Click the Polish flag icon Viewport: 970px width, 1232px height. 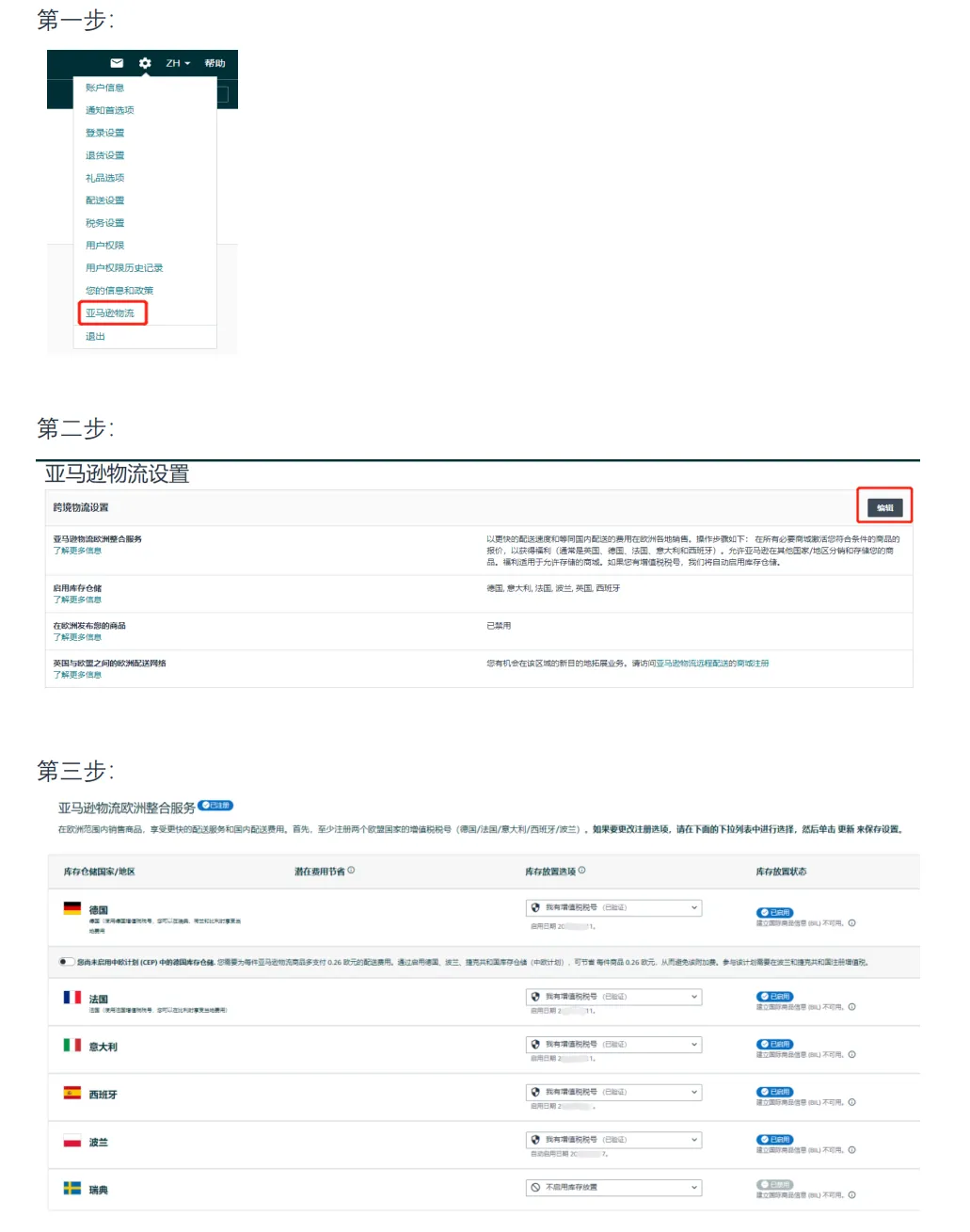[72, 1141]
